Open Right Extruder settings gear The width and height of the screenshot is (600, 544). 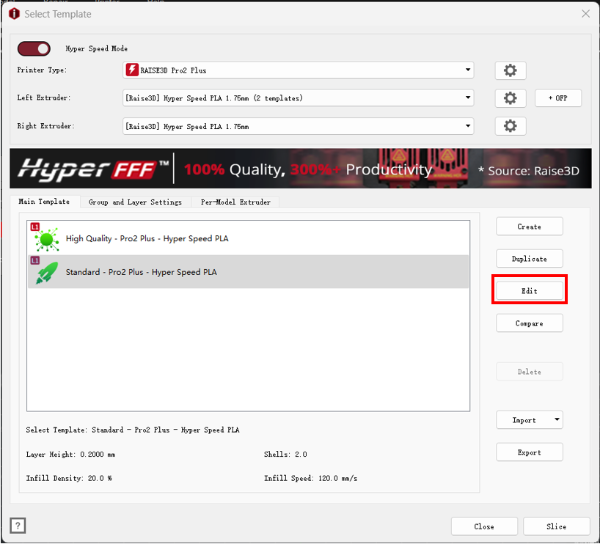click(x=510, y=126)
